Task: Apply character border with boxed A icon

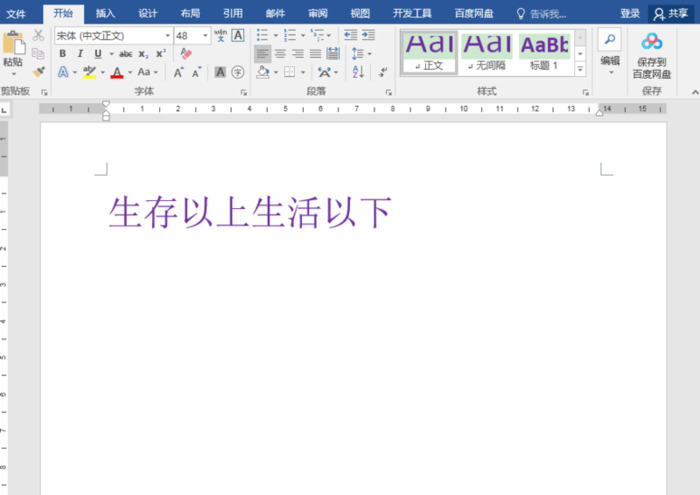Action: click(x=238, y=35)
